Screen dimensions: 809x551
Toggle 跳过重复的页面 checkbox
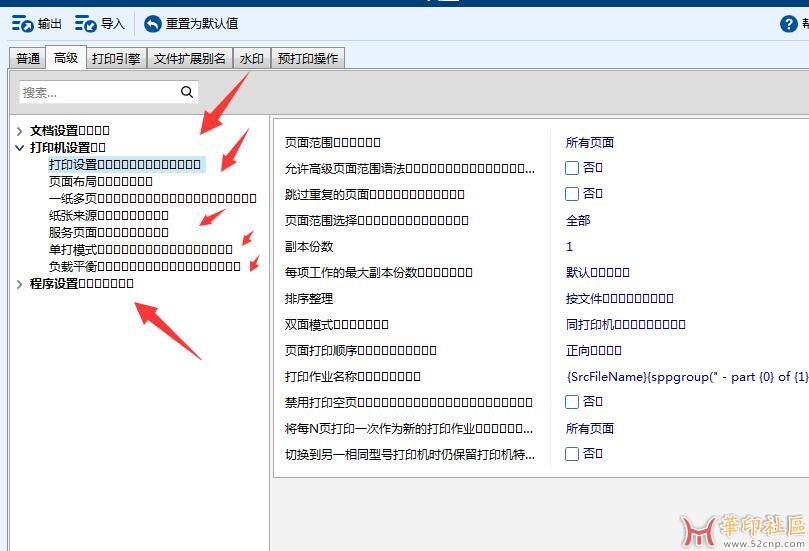(x=572, y=194)
